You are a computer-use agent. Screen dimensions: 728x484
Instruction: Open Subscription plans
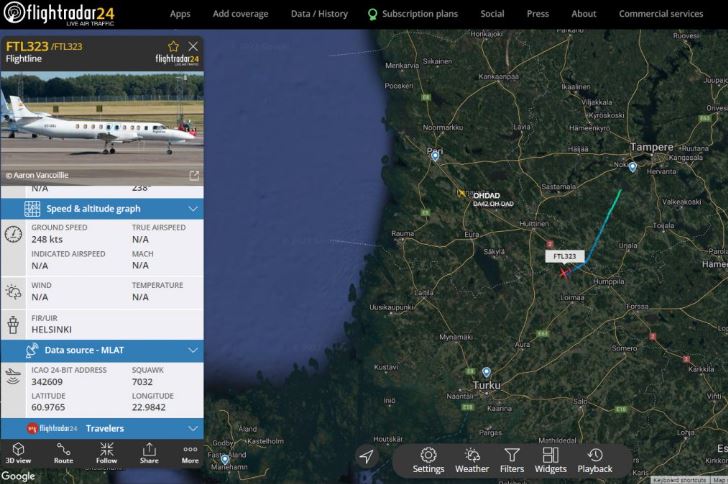[x=413, y=14]
